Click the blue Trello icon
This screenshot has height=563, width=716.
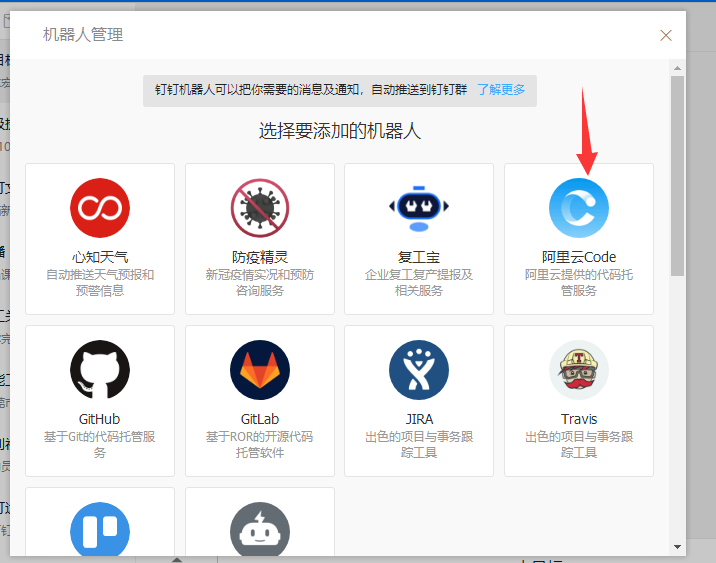(x=100, y=529)
